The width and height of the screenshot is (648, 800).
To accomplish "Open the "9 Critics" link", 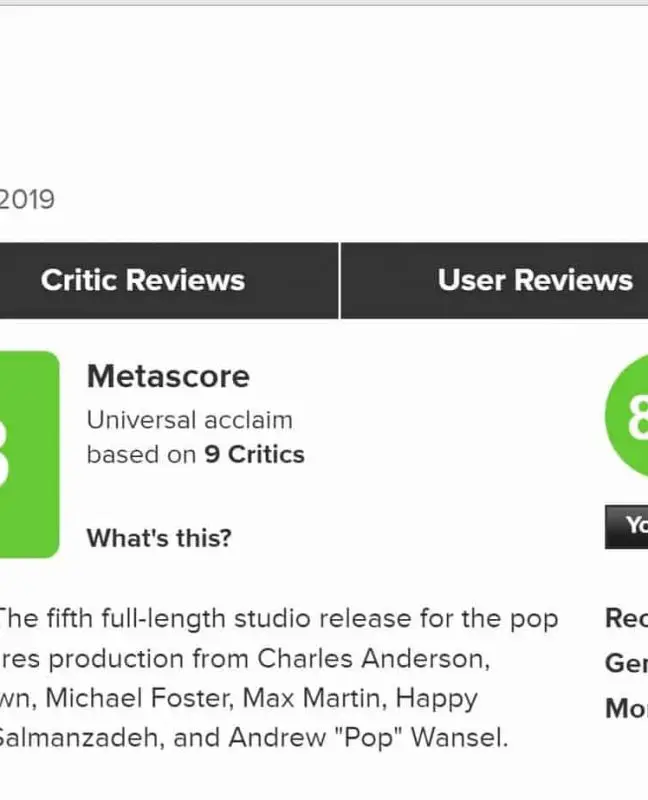I will coord(254,455).
